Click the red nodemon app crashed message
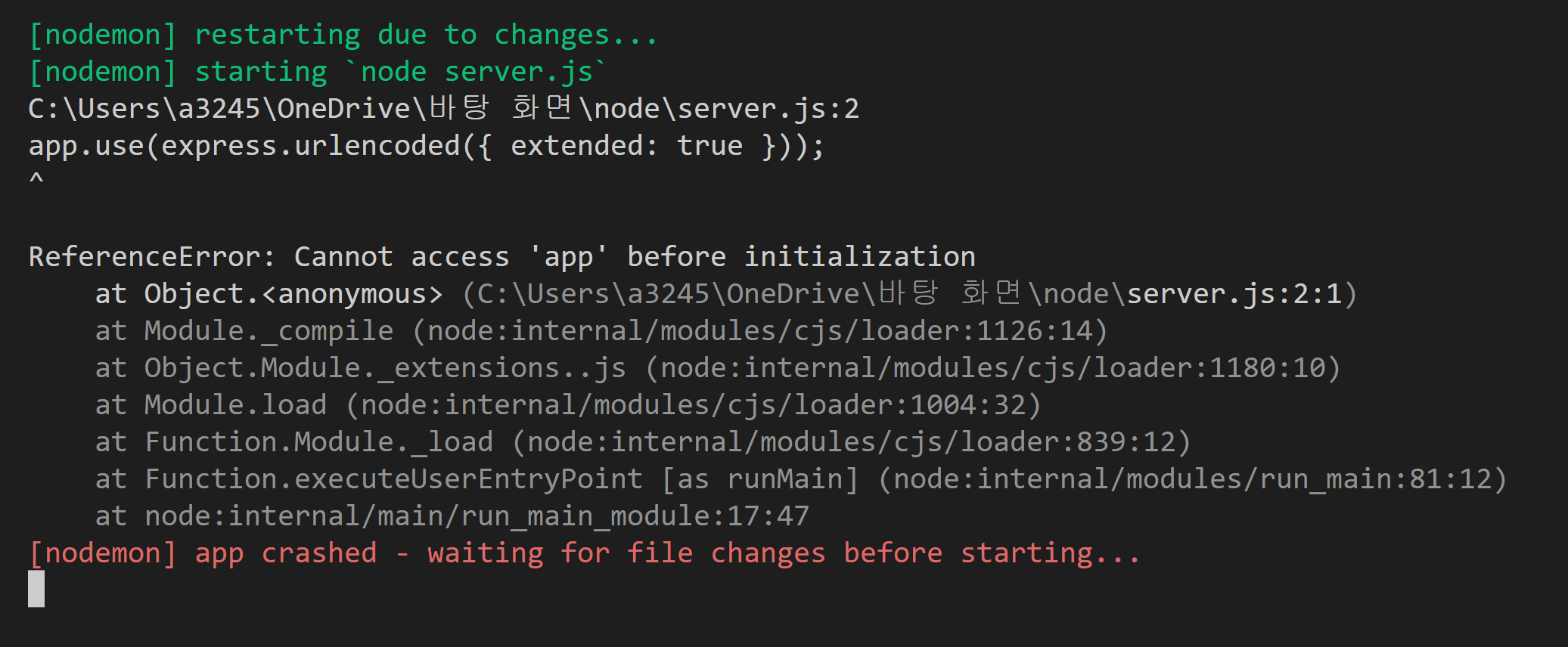The image size is (1568, 647). coord(584,553)
